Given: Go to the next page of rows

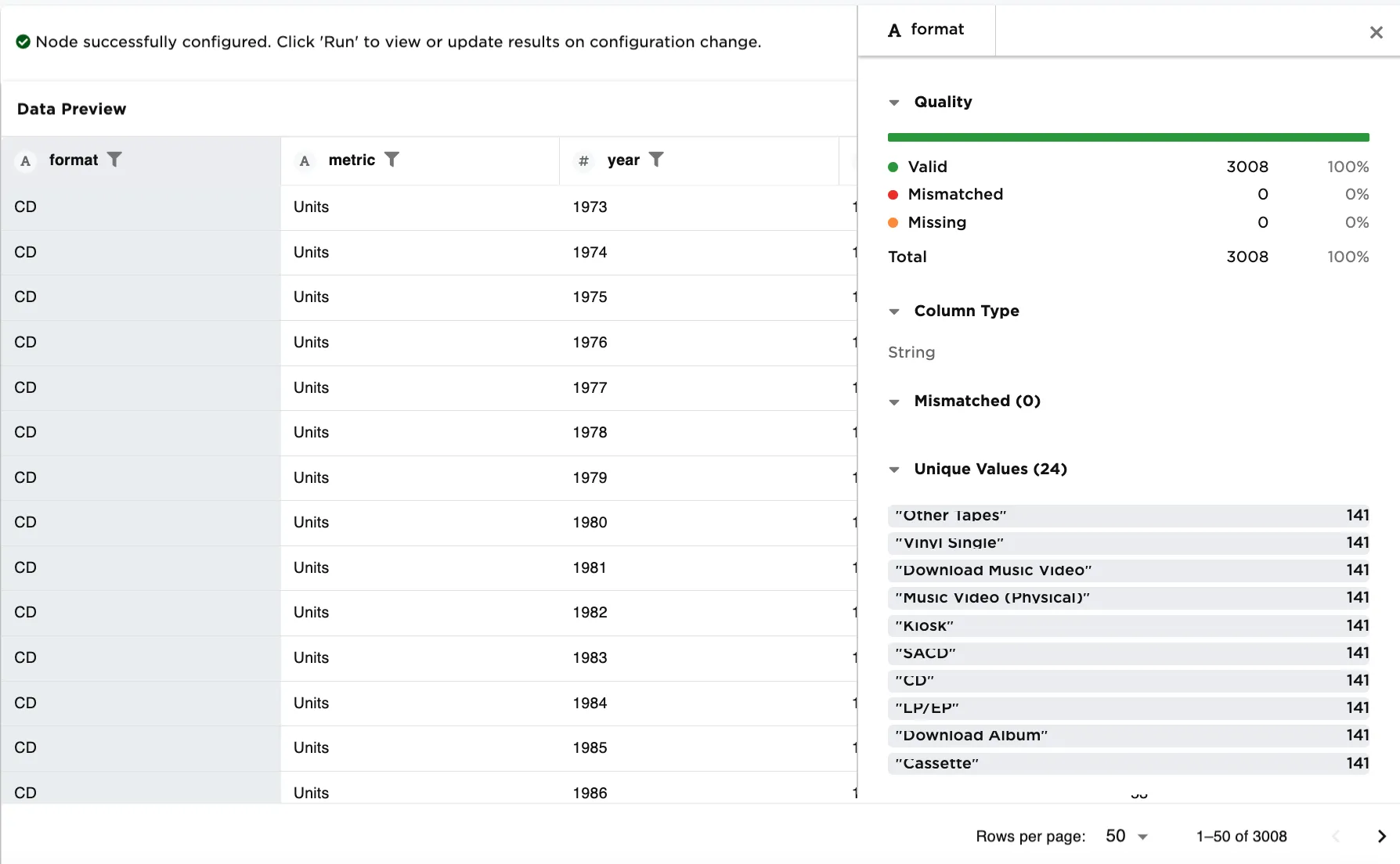Looking at the screenshot, I should click(1381, 837).
